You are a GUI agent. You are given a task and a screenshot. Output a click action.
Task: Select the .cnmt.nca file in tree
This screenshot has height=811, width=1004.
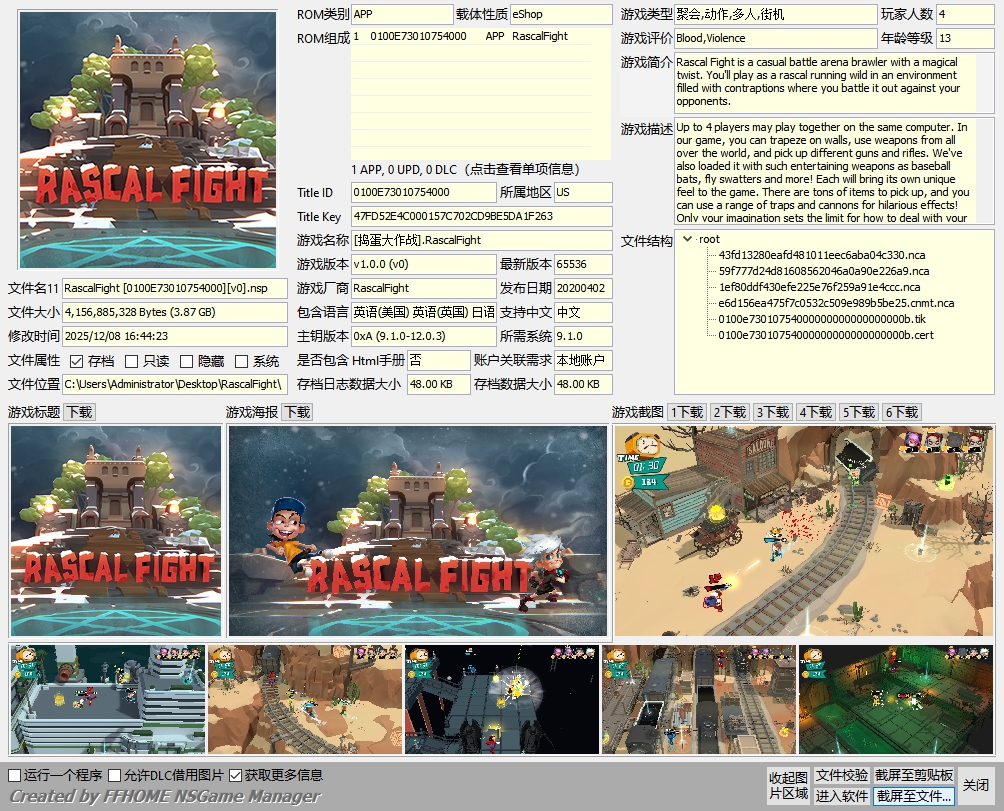[835, 303]
